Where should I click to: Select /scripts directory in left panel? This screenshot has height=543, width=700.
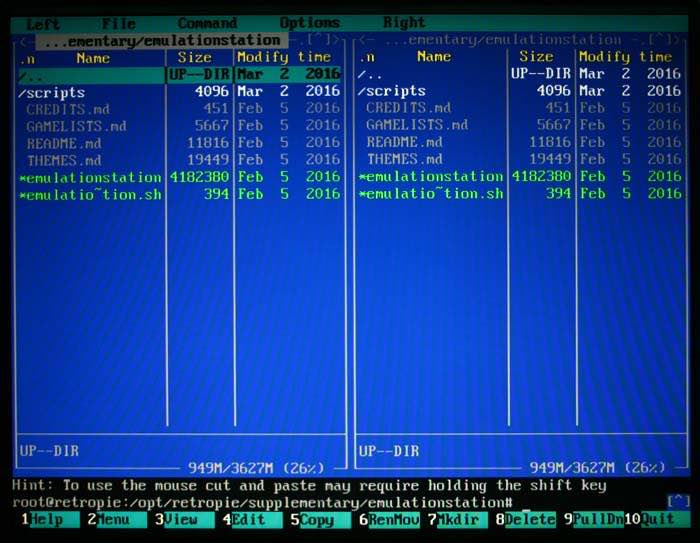(179, 92)
